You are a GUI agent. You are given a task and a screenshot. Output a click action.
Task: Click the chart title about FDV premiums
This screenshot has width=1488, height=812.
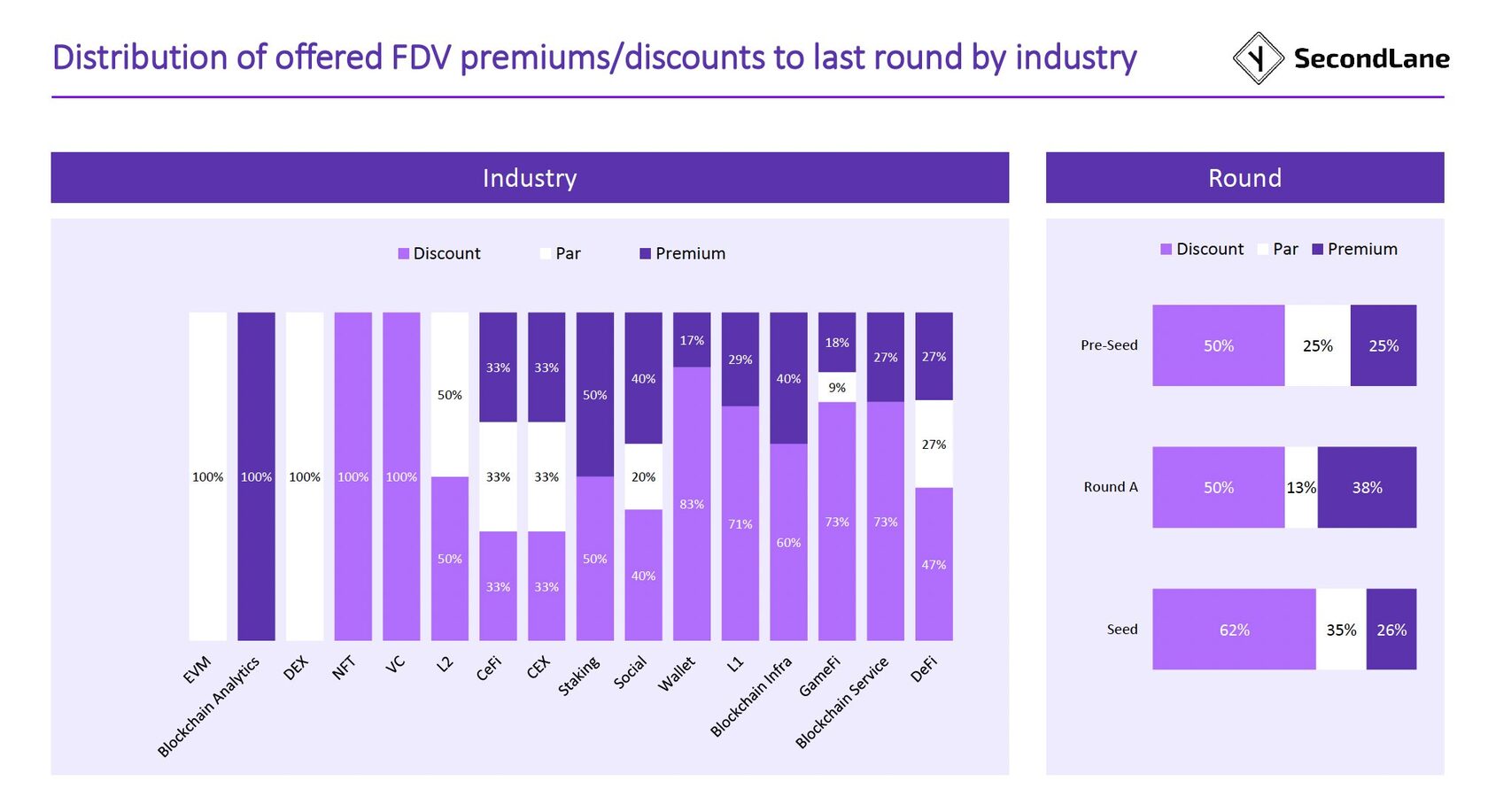[594, 58]
